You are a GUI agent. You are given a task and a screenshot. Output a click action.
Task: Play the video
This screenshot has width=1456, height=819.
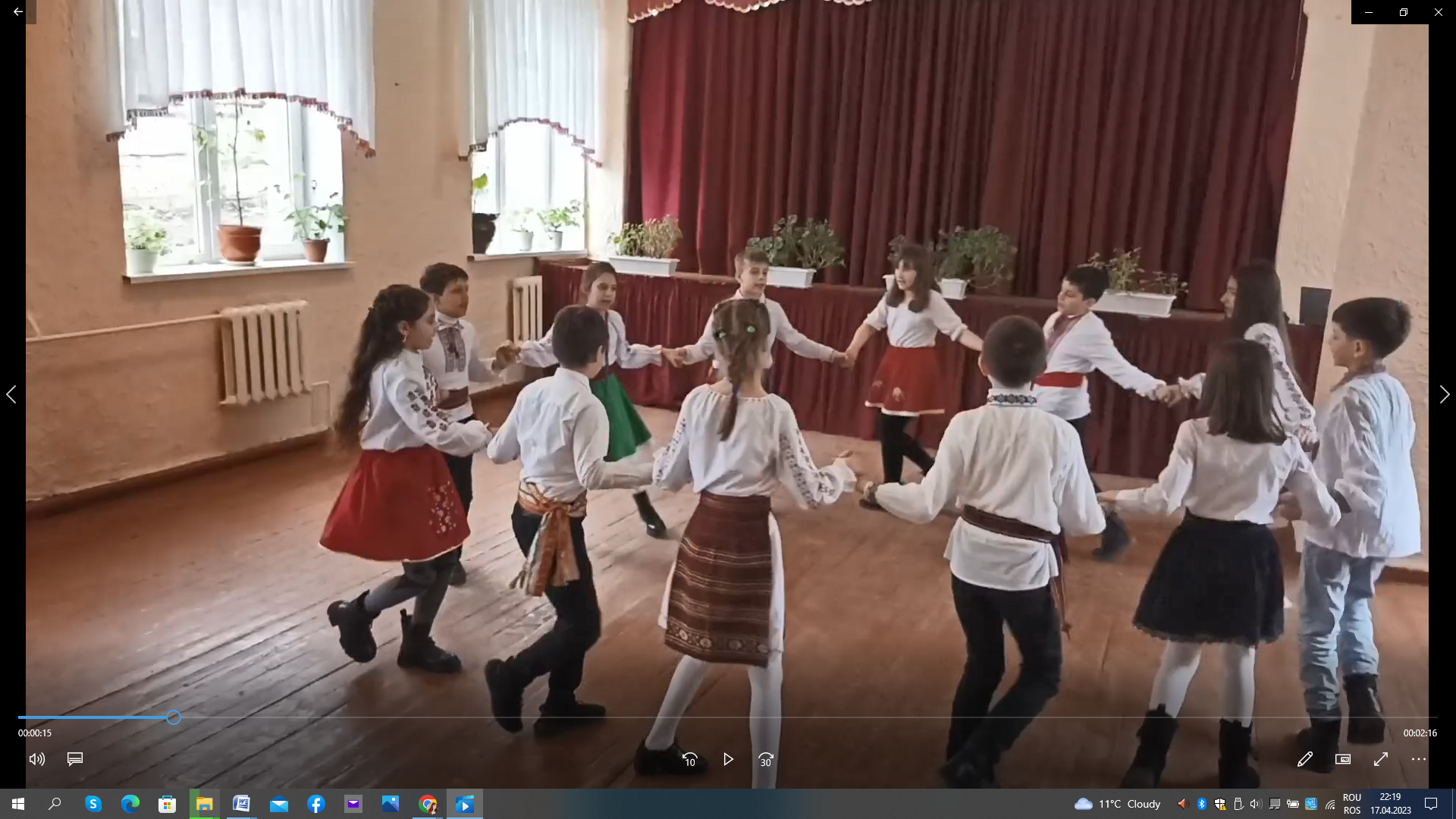728,759
